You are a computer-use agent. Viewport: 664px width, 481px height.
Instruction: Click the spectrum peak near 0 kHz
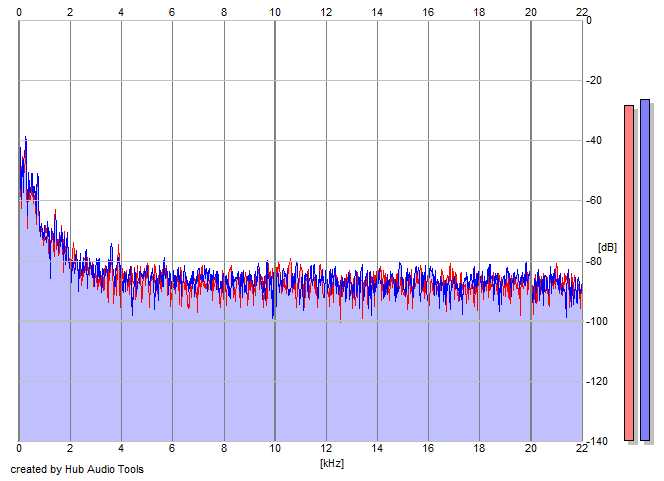click(x=25, y=138)
